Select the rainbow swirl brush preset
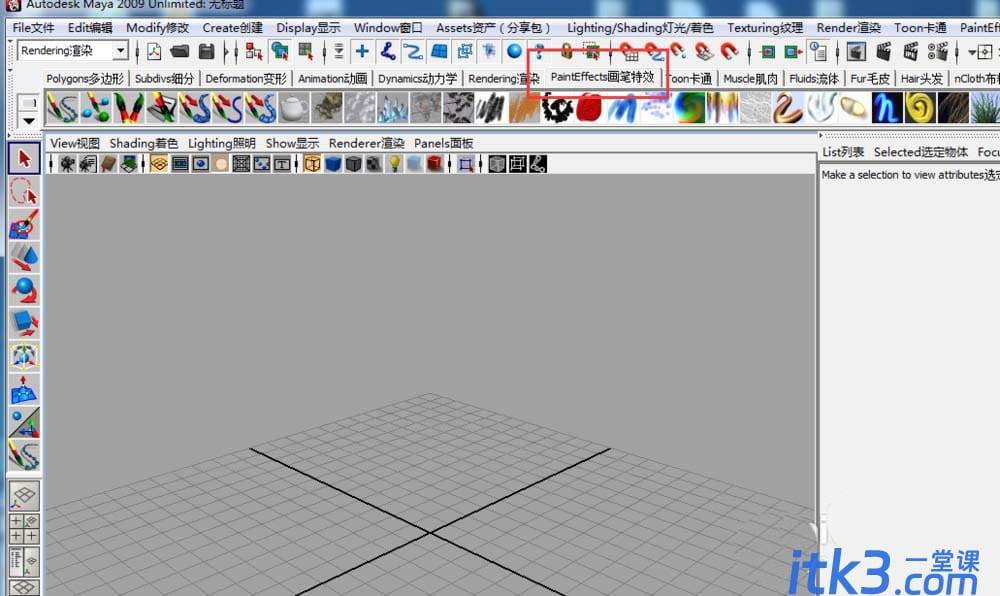Viewport: 1000px width, 596px height. coord(689,108)
